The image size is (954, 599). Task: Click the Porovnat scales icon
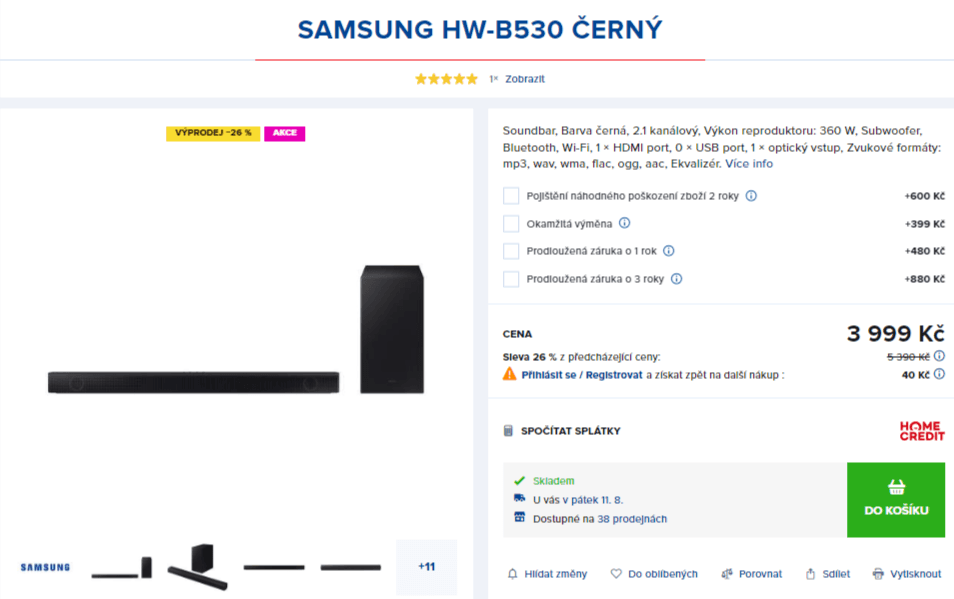pyautogui.click(x=726, y=573)
